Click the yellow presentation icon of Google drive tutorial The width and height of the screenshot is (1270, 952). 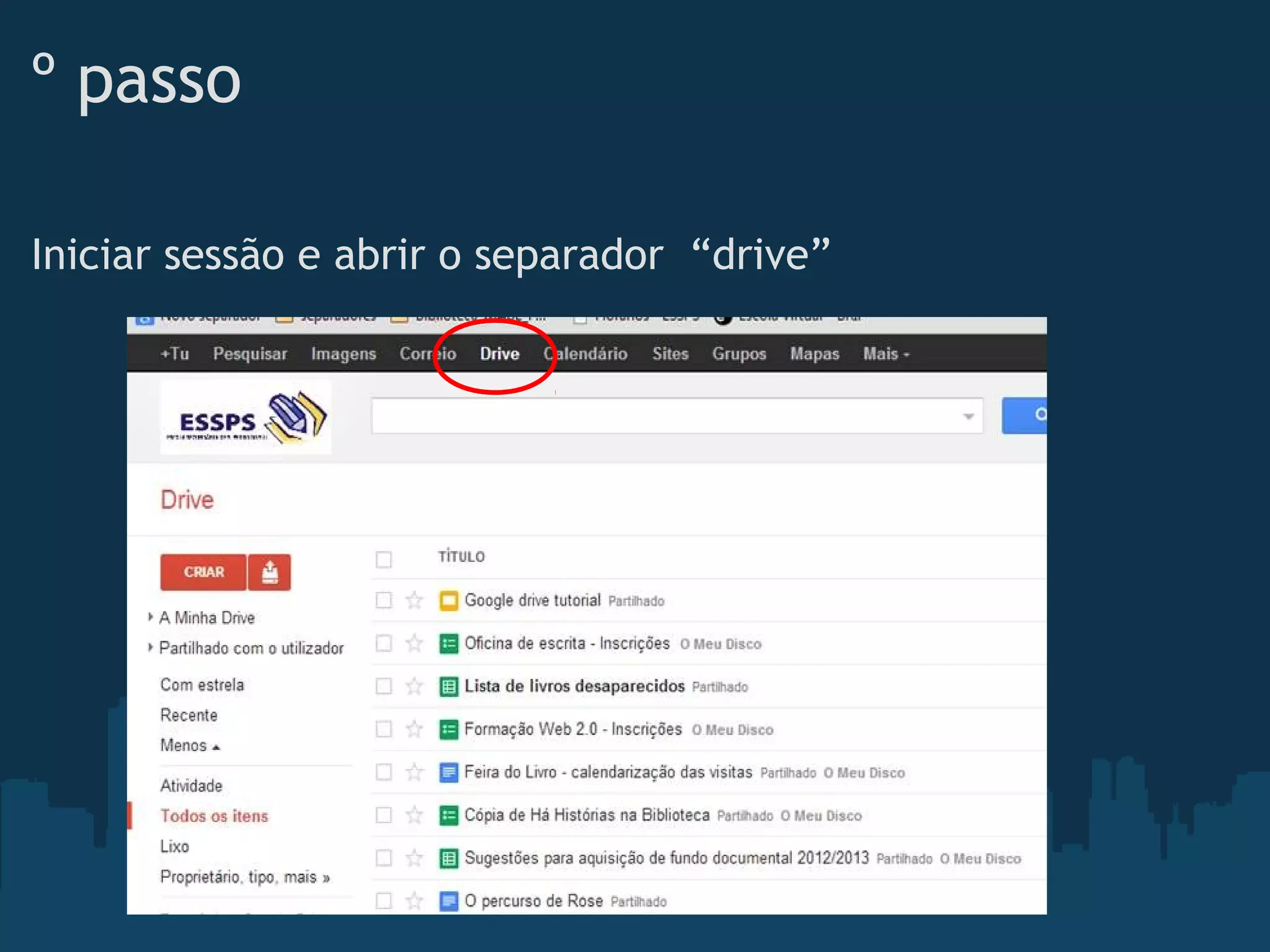(x=448, y=601)
